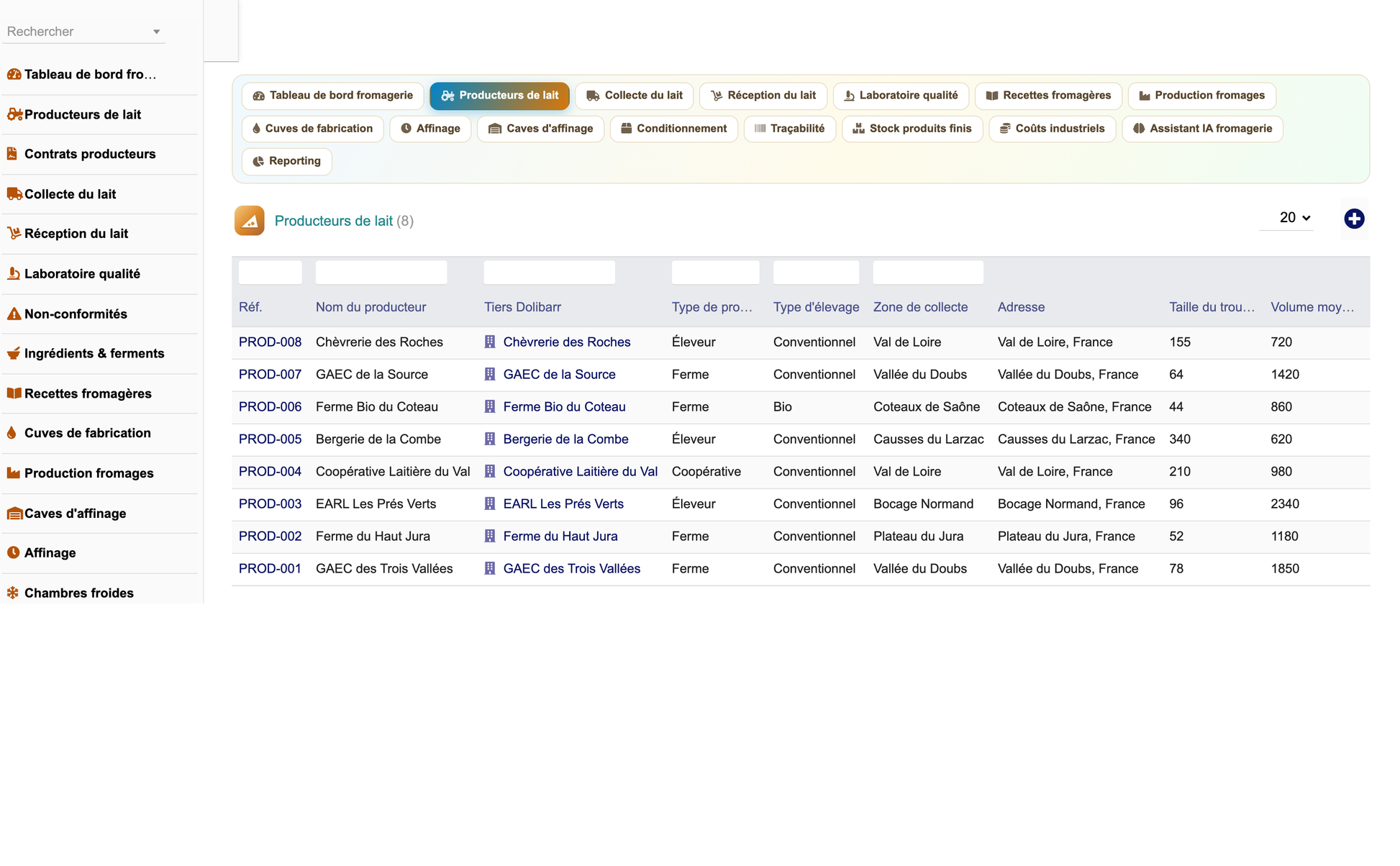Screen dimensions: 1400x866
Task: Expand the Rechercher dropdown arrow
Action: point(156,32)
